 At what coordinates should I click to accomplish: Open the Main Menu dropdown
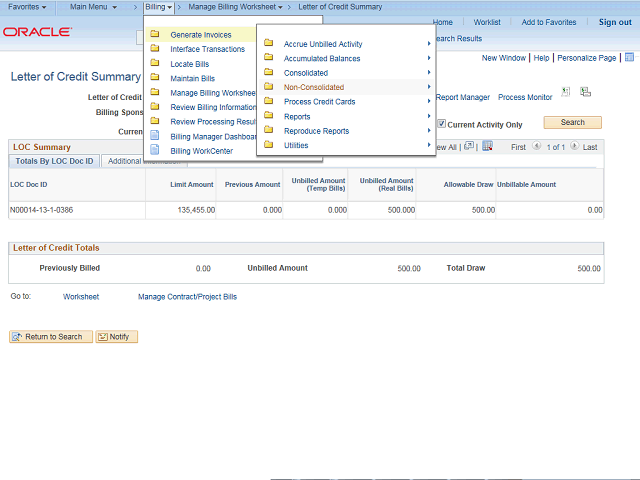93,7
